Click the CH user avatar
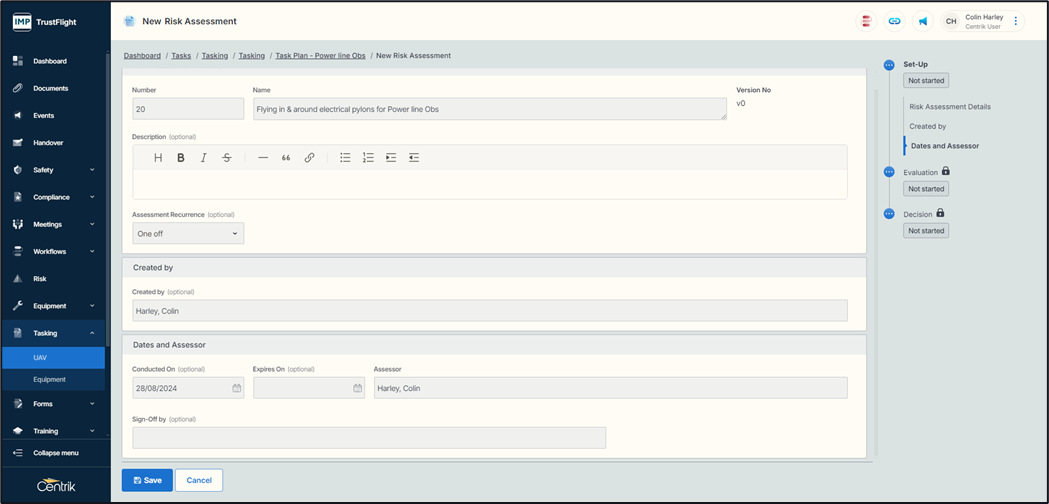1049x504 pixels. (x=951, y=21)
